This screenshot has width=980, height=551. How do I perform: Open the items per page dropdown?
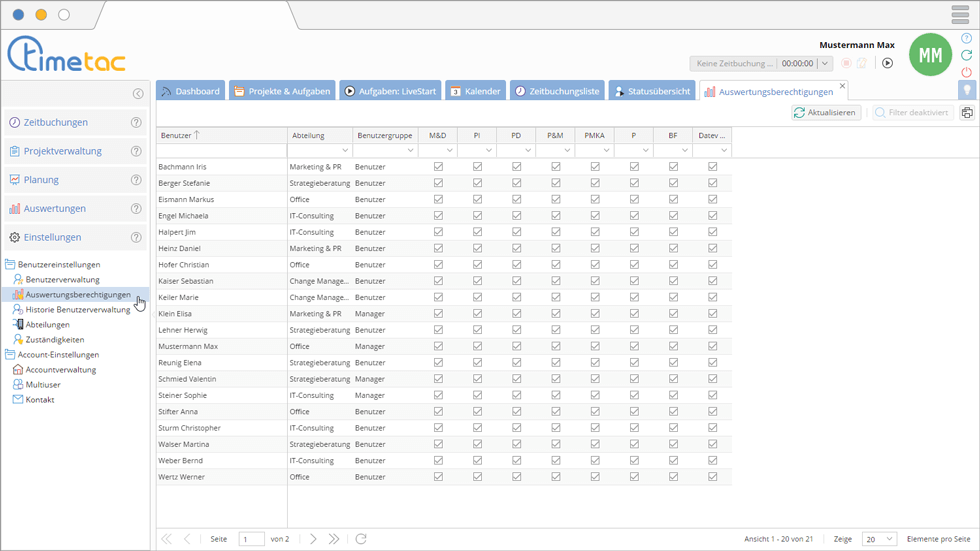pyautogui.click(x=879, y=539)
